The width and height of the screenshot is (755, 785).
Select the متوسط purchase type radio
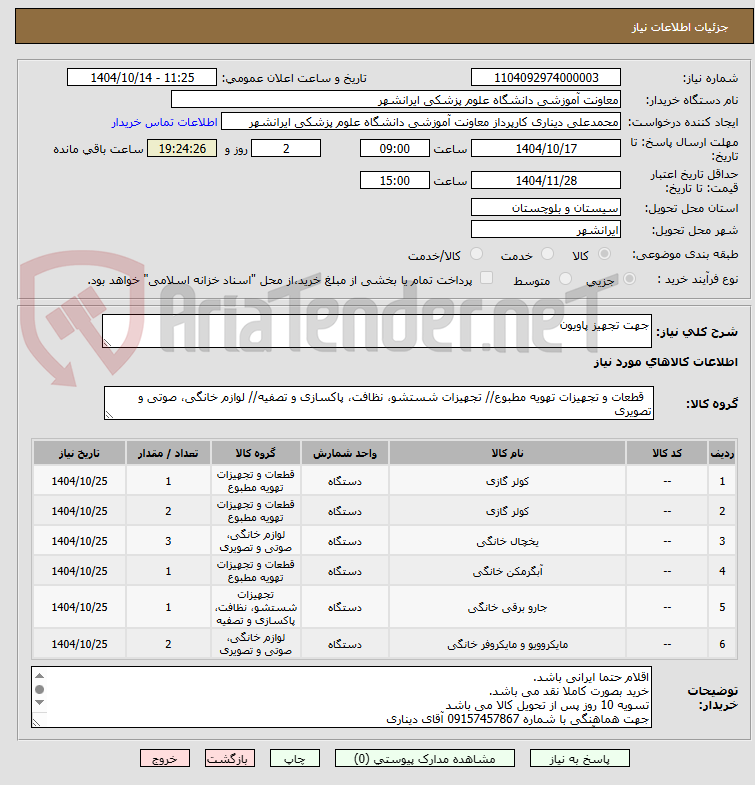[x=565, y=278]
